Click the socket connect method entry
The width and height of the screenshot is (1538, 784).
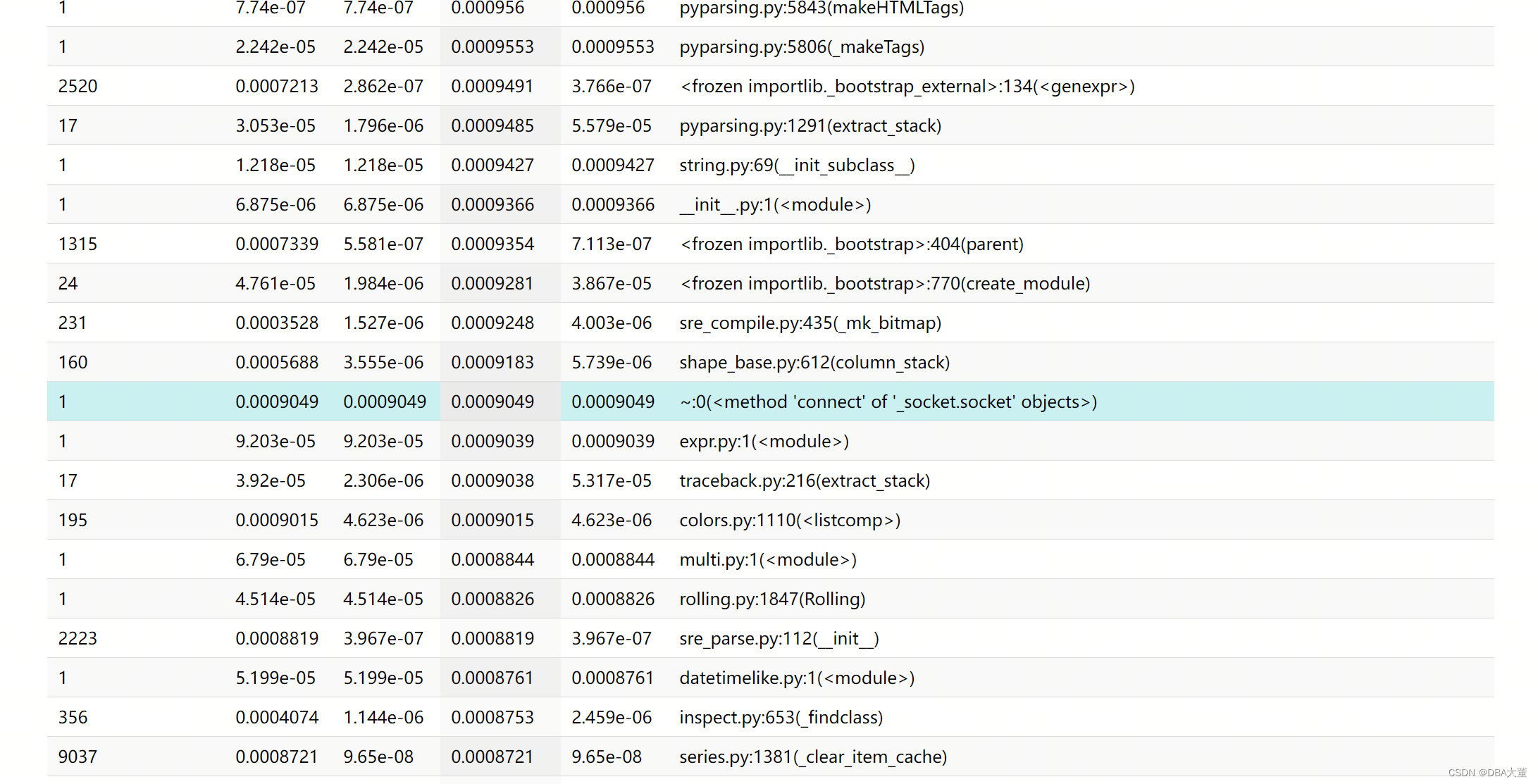pyautogui.click(x=888, y=402)
